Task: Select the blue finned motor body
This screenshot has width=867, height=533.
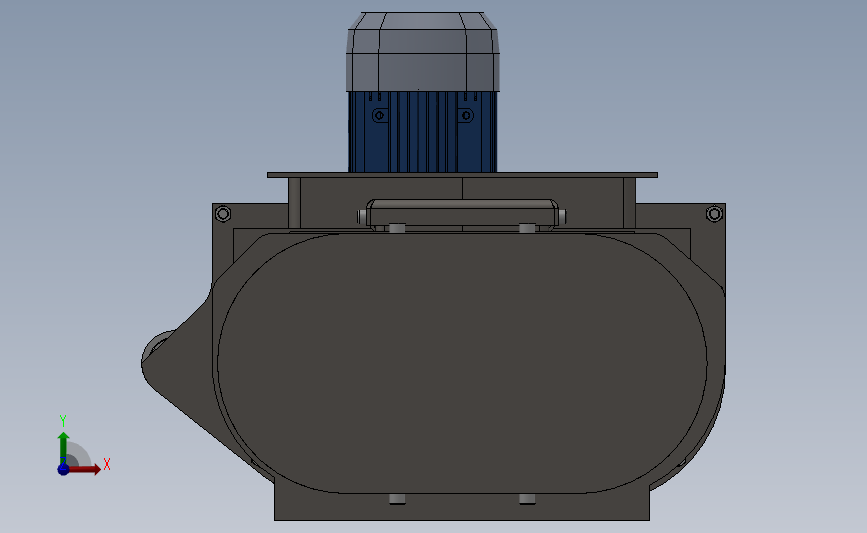Action: pos(422,132)
